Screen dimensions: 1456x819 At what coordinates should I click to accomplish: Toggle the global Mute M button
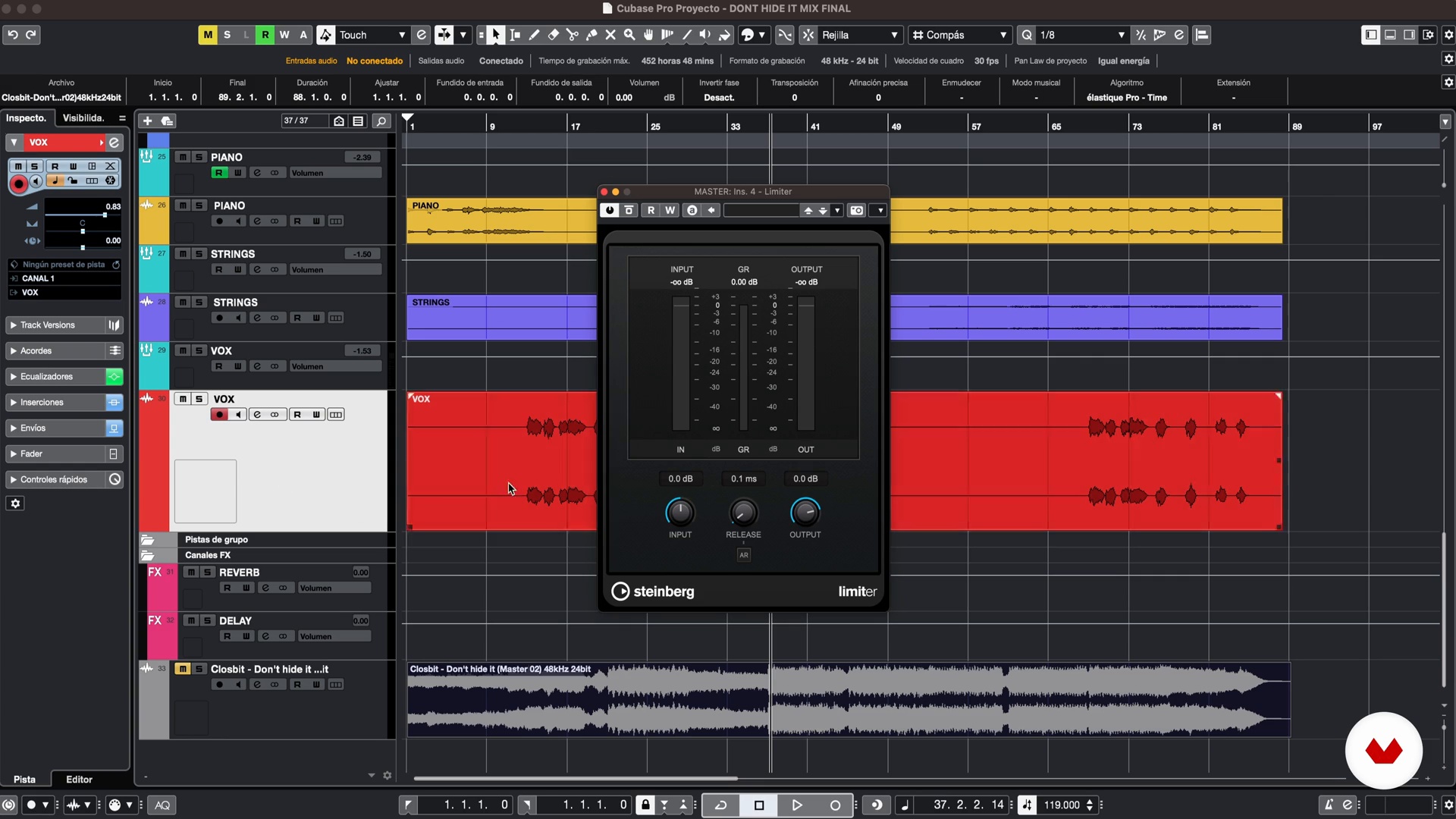[208, 35]
